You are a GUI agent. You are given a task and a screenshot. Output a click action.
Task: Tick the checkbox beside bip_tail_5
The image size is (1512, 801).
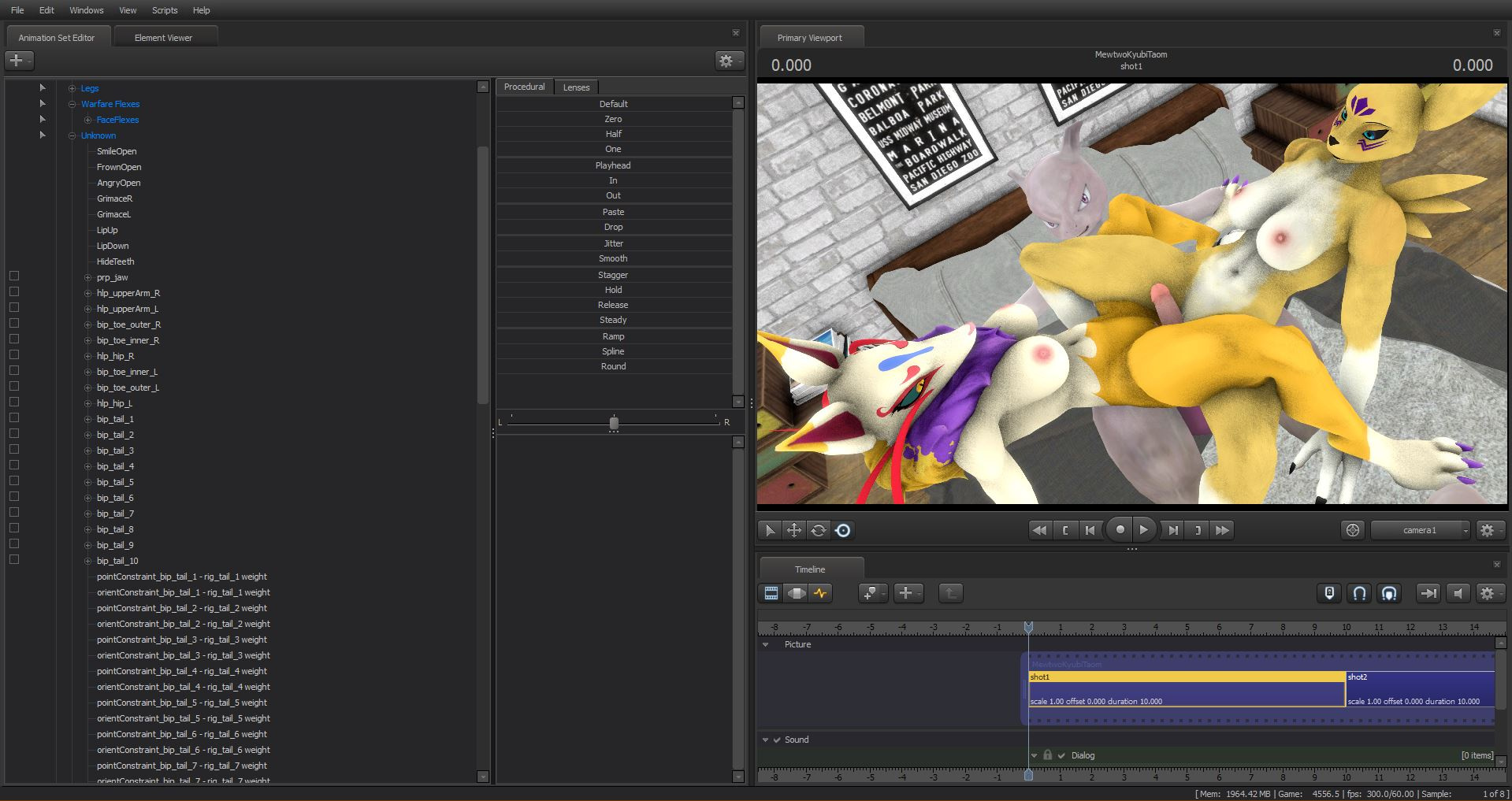tap(14, 481)
